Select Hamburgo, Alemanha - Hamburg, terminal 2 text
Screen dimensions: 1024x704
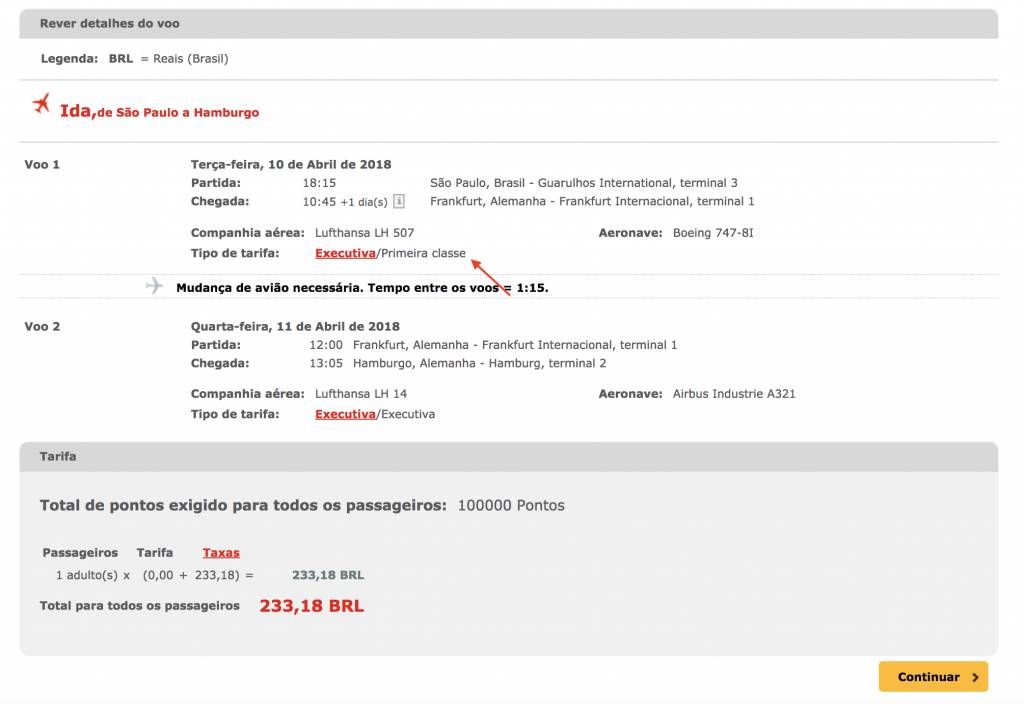(479, 363)
